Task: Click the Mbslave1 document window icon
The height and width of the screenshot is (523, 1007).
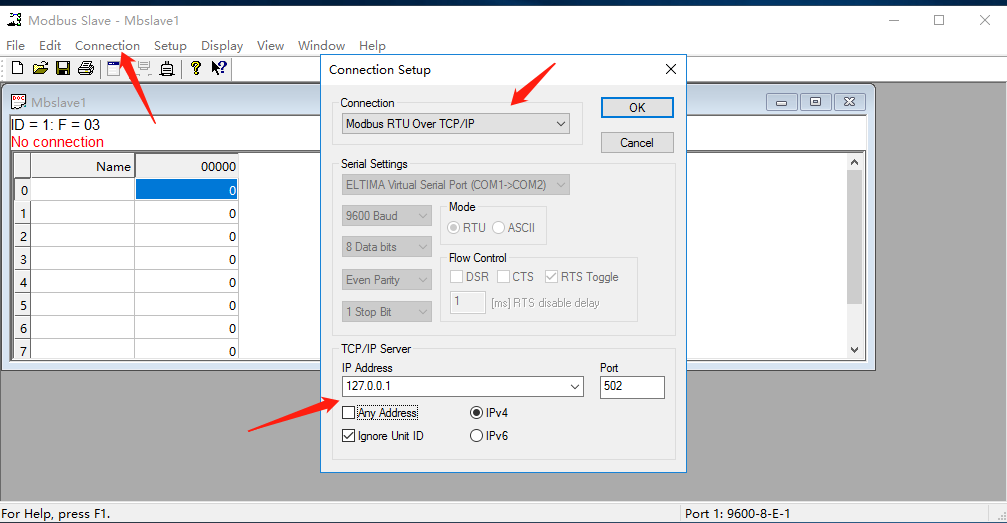Action: coord(18,102)
